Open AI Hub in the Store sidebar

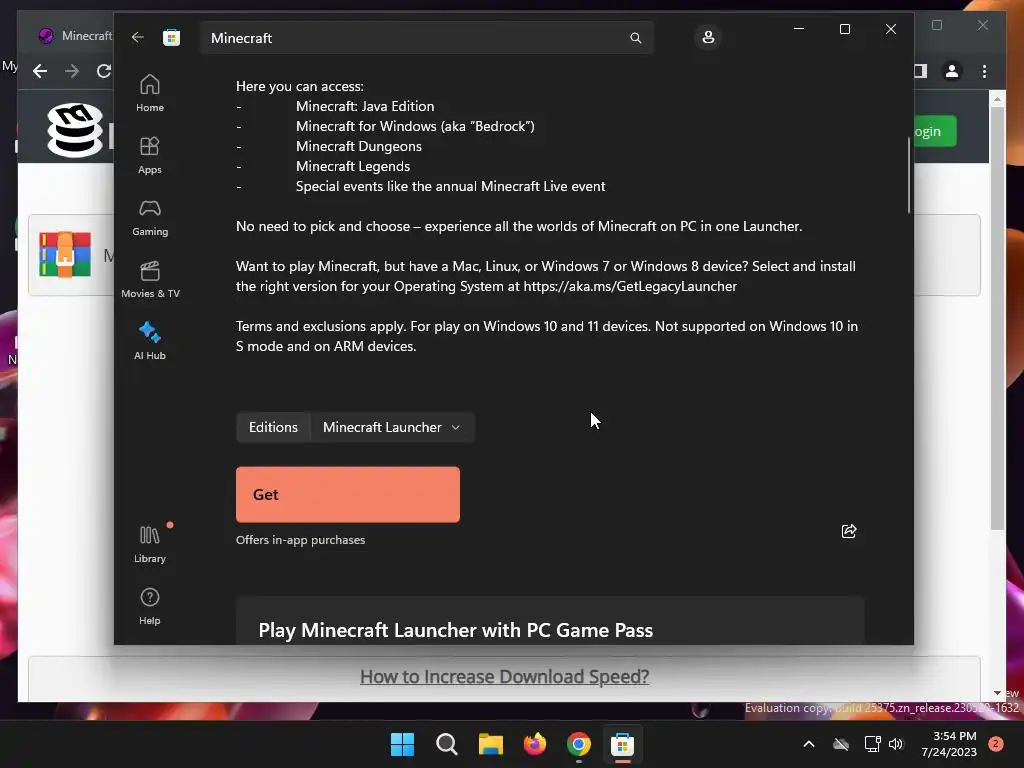pos(150,341)
